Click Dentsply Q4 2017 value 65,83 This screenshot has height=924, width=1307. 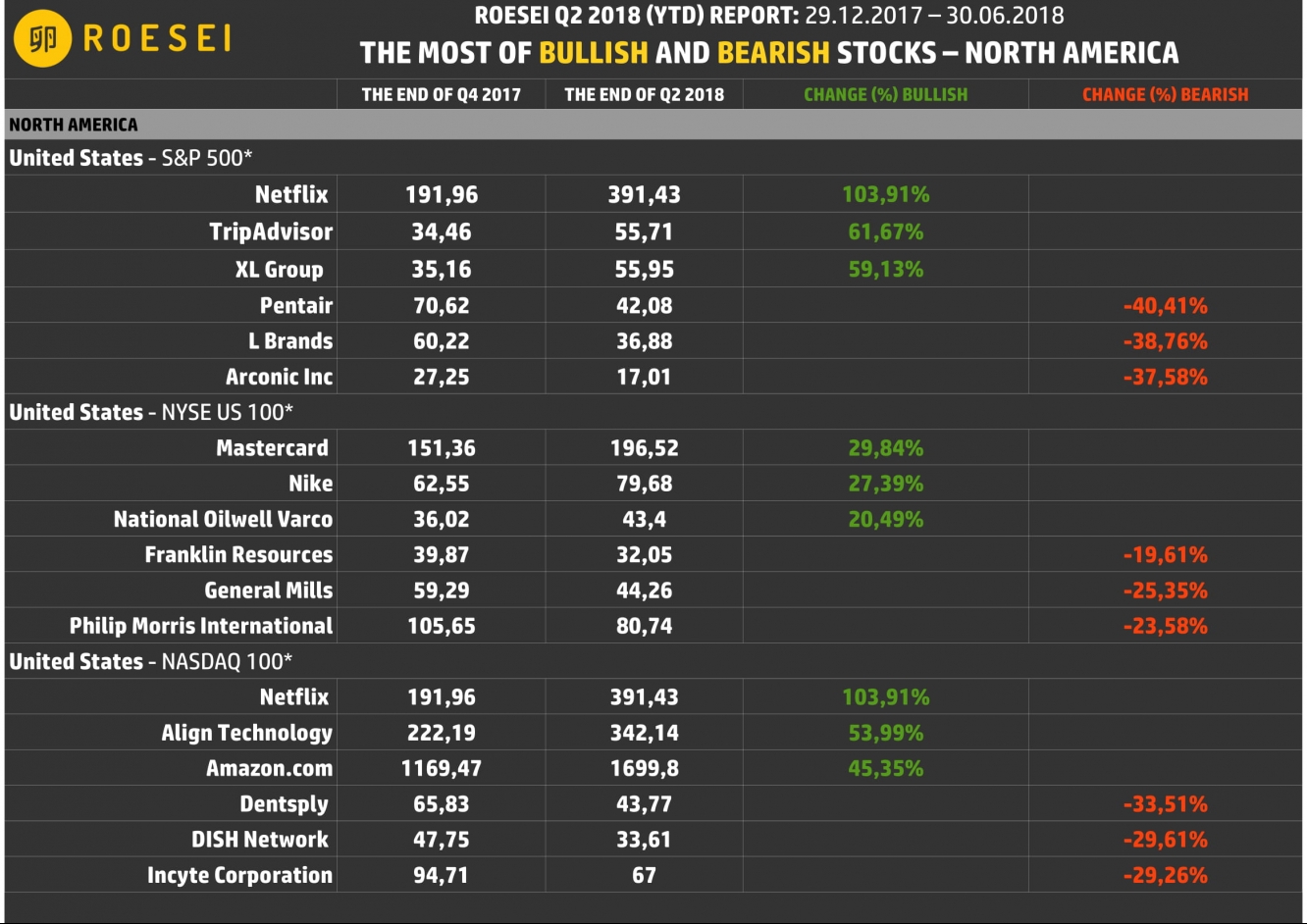click(442, 804)
